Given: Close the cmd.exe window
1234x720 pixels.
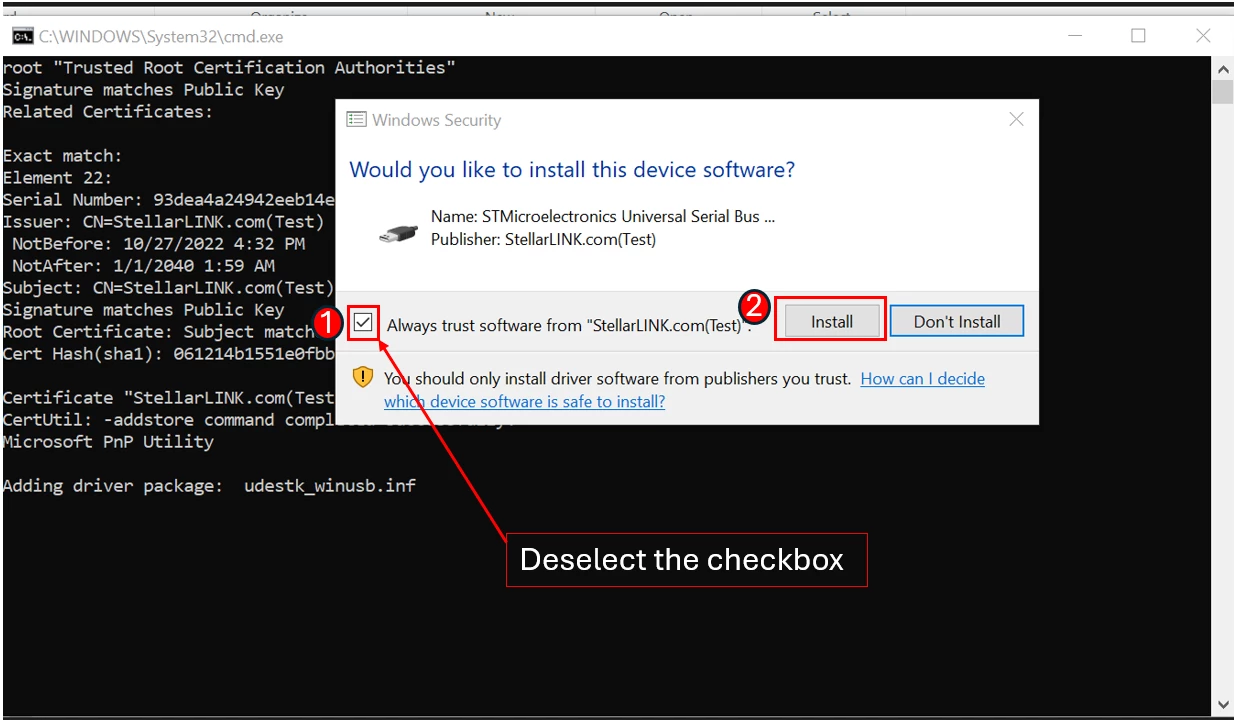Looking at the screenshot, I should tap(1203, 36).
